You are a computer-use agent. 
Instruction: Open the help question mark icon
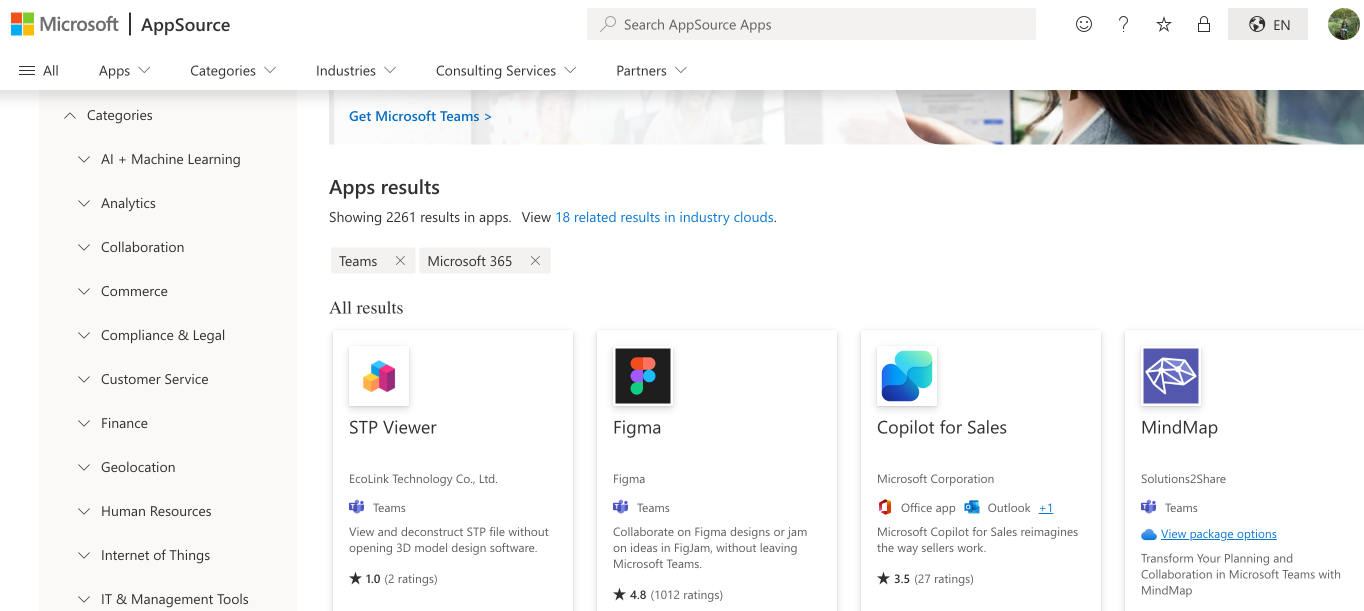[1124, 24]
